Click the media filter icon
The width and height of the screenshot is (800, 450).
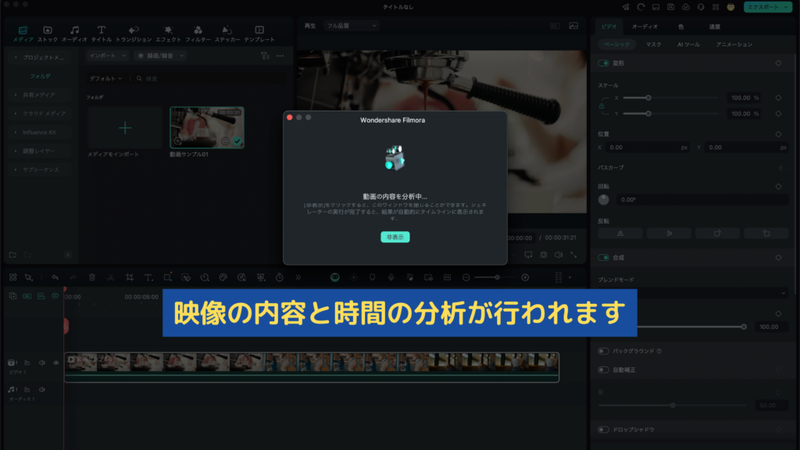(264, 56)
